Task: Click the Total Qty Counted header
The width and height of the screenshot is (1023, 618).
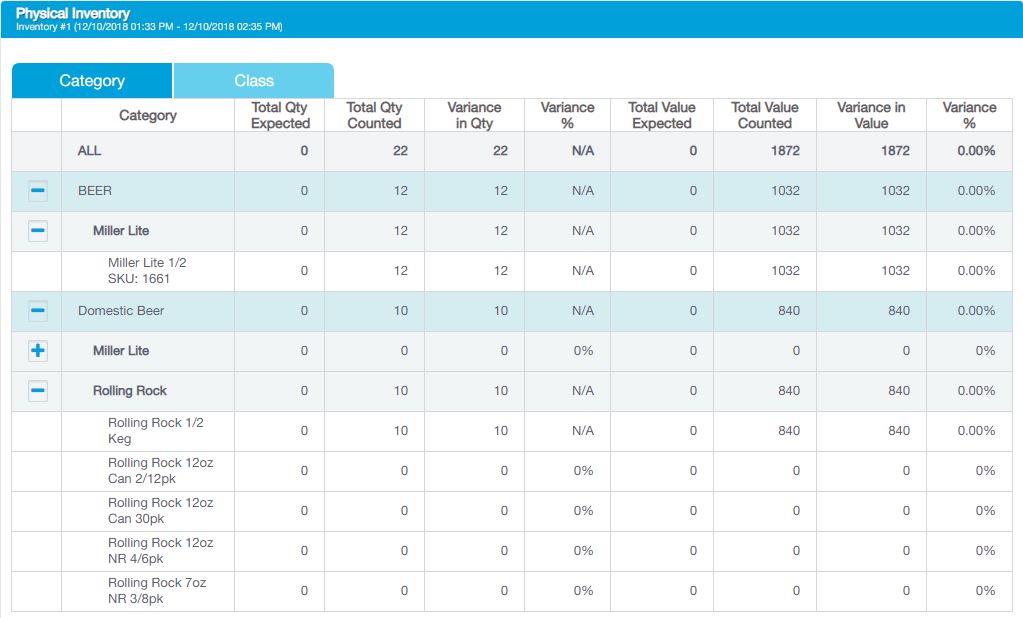Action: tap(374, 116)
